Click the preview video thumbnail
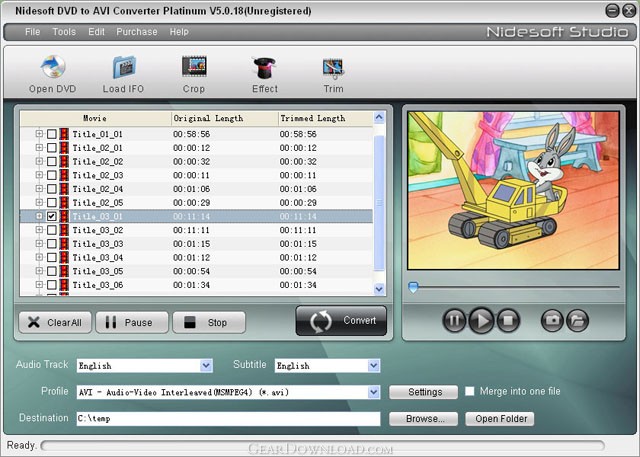This screenshot has height=457, width=640. (x=513, y=191)
